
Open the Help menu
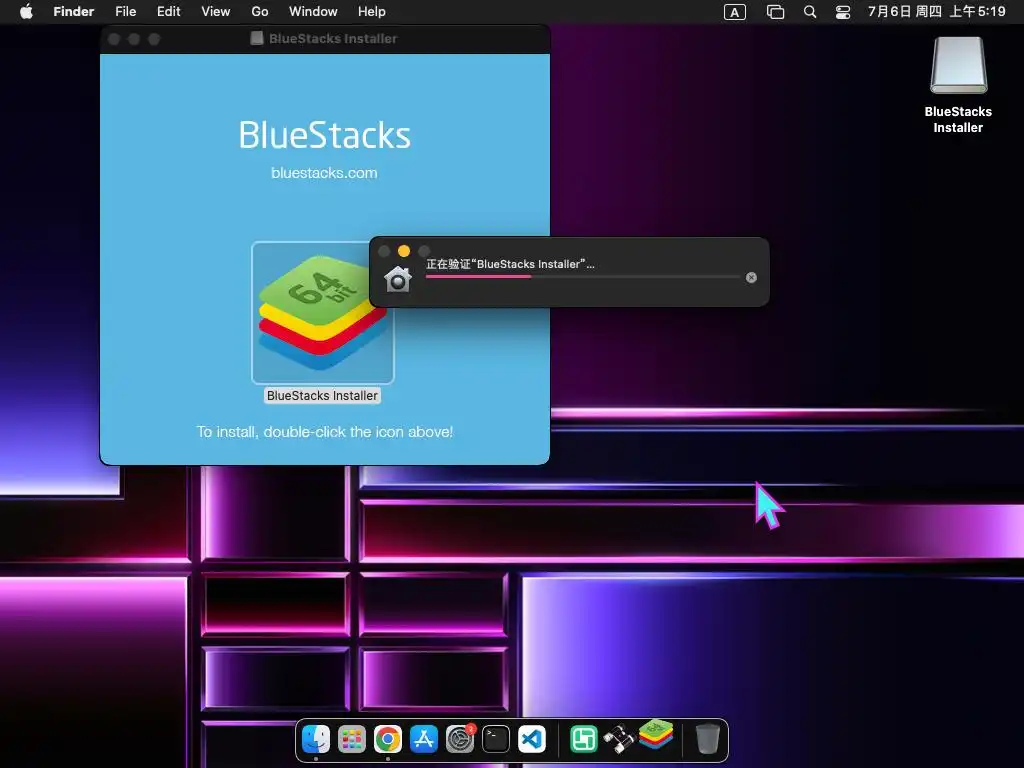372,12
